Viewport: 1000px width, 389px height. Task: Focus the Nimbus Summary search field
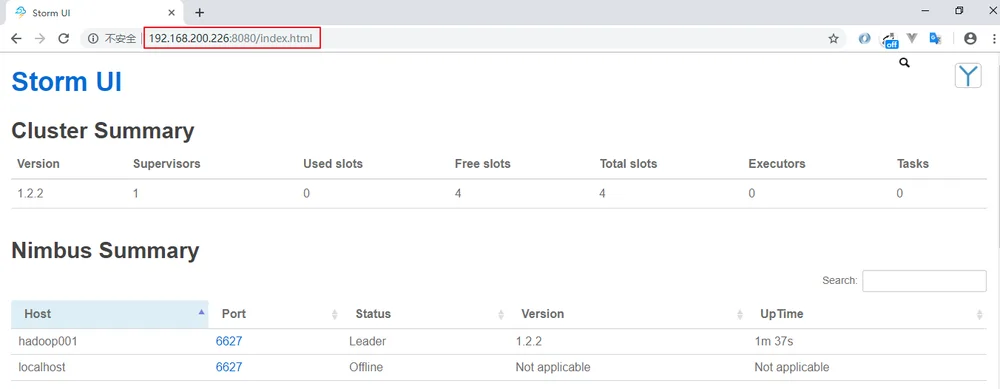(924, 281)
